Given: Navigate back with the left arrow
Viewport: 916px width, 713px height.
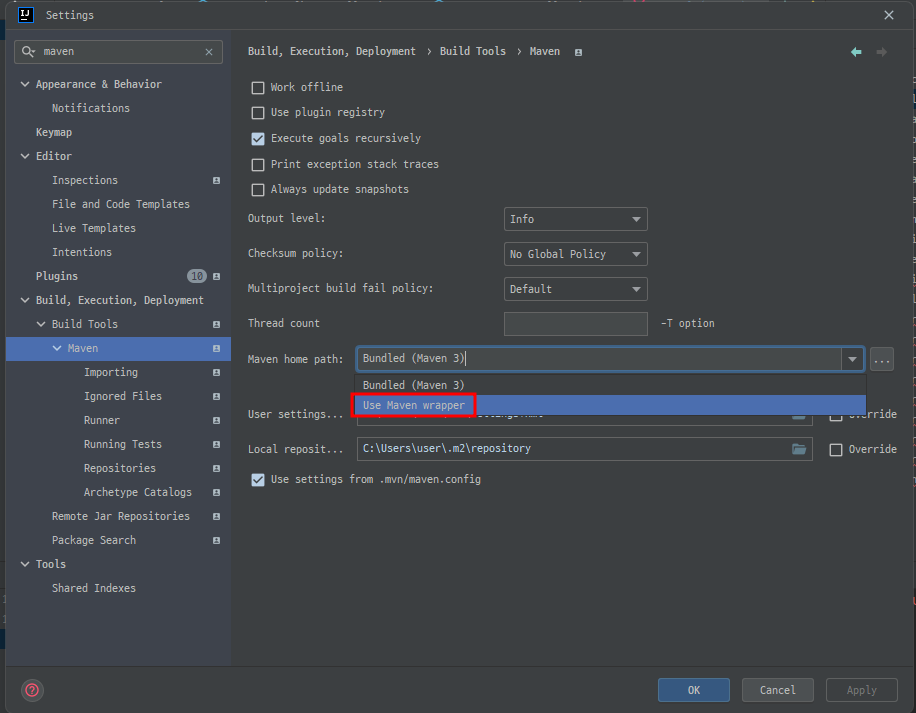Looking at the screenshot, I should tap(856, 52).
